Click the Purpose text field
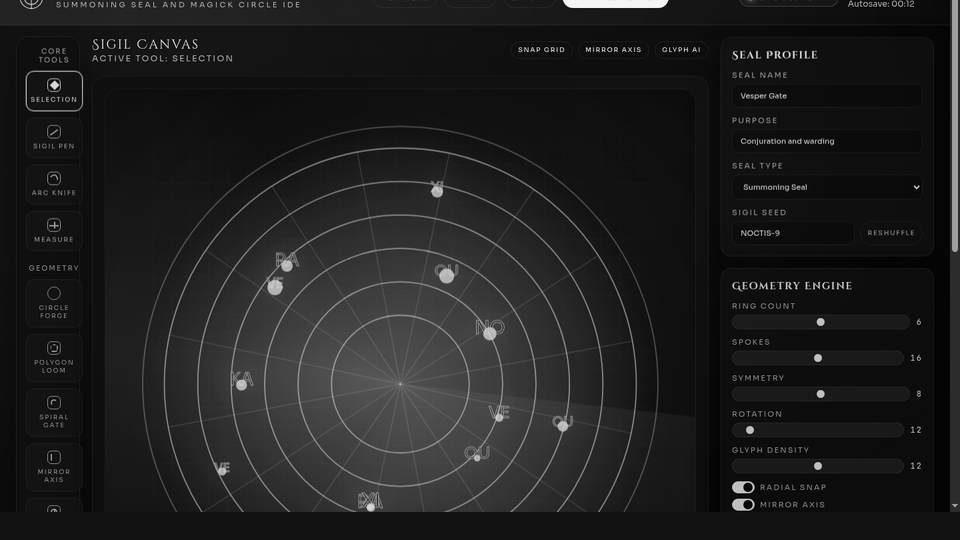 (826, 141)
